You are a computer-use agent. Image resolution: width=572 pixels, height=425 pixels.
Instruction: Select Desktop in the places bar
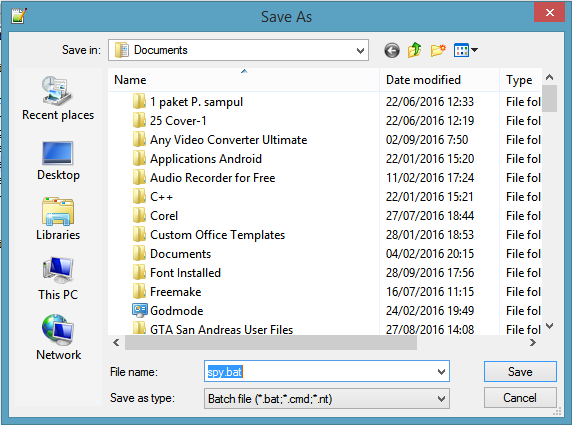point(58,161)
